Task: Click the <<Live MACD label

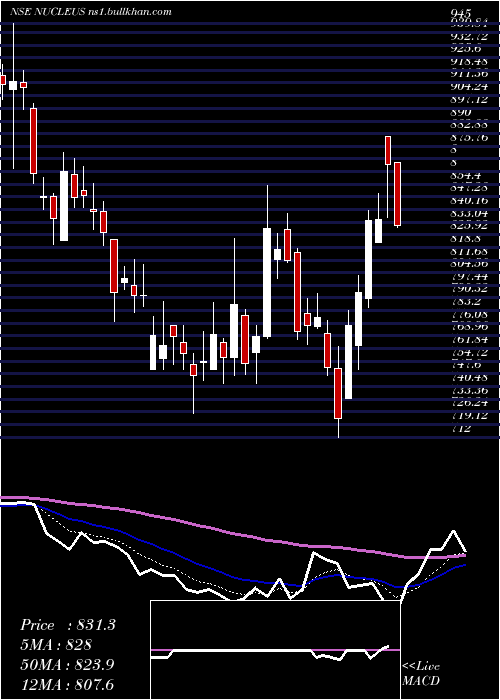Action: click(x=421, y=674)
